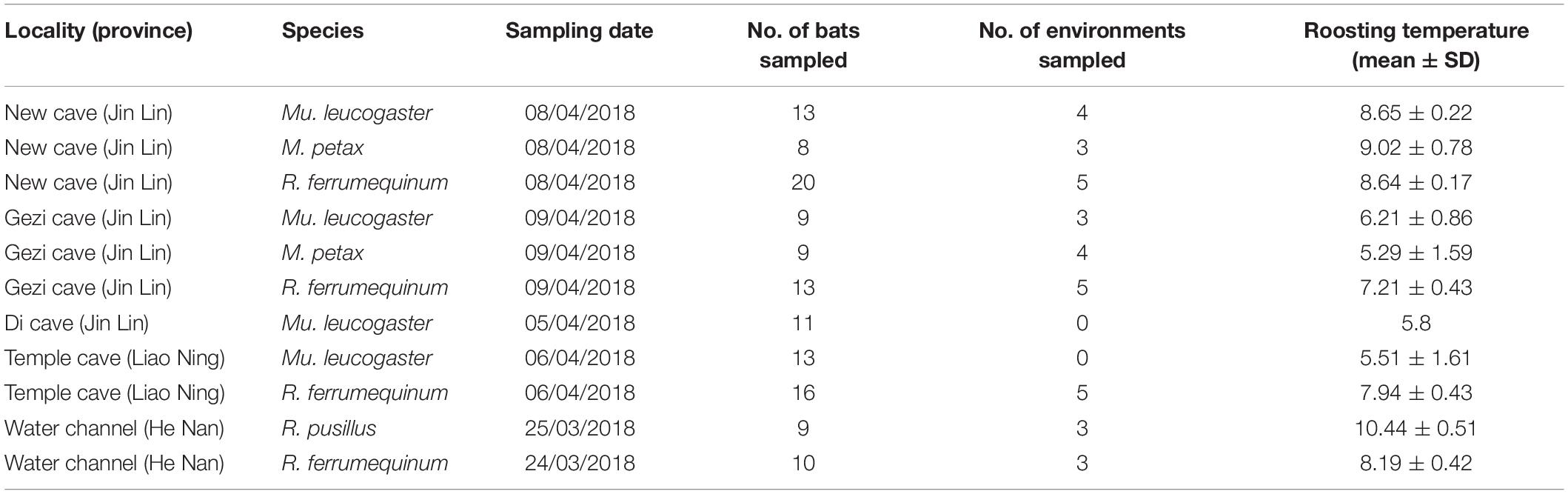Click the 24/03/2018 sampling date

[x=580, y=463]
